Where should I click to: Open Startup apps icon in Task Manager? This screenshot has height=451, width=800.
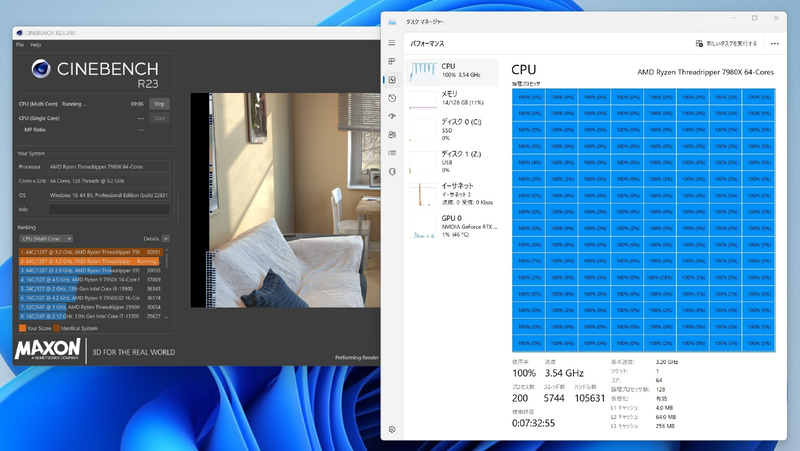392,116
